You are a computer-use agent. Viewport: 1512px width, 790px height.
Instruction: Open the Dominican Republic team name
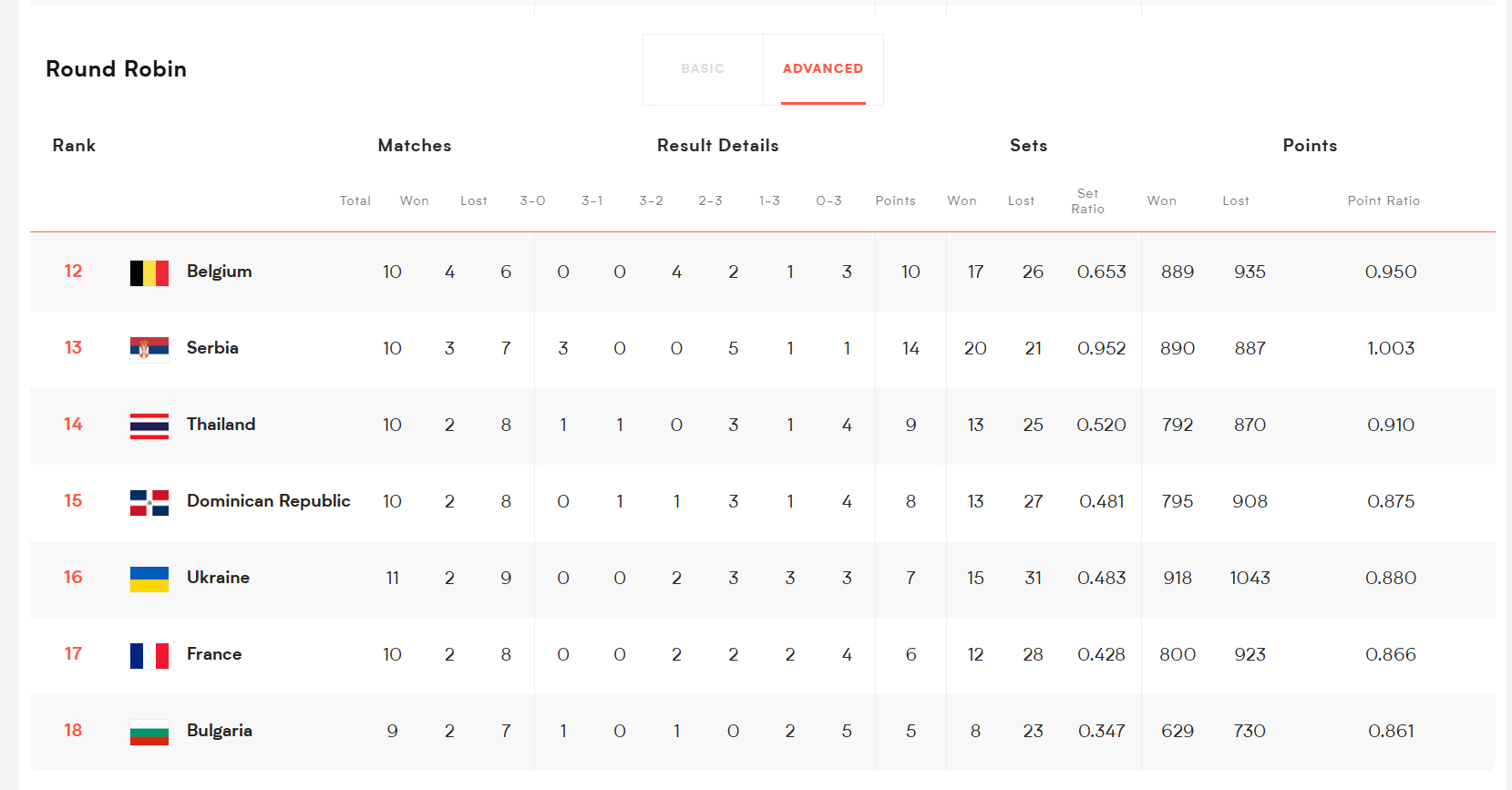[268, 501]
